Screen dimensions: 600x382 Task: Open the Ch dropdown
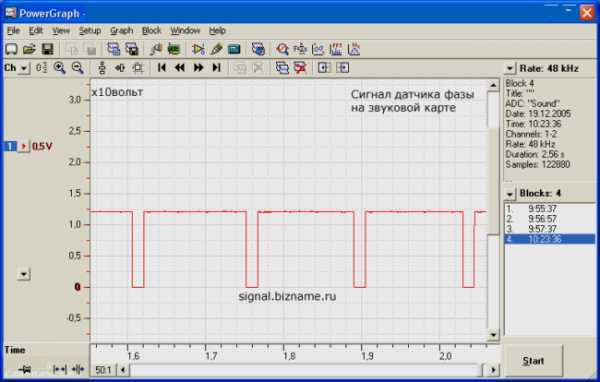point(16,68)
